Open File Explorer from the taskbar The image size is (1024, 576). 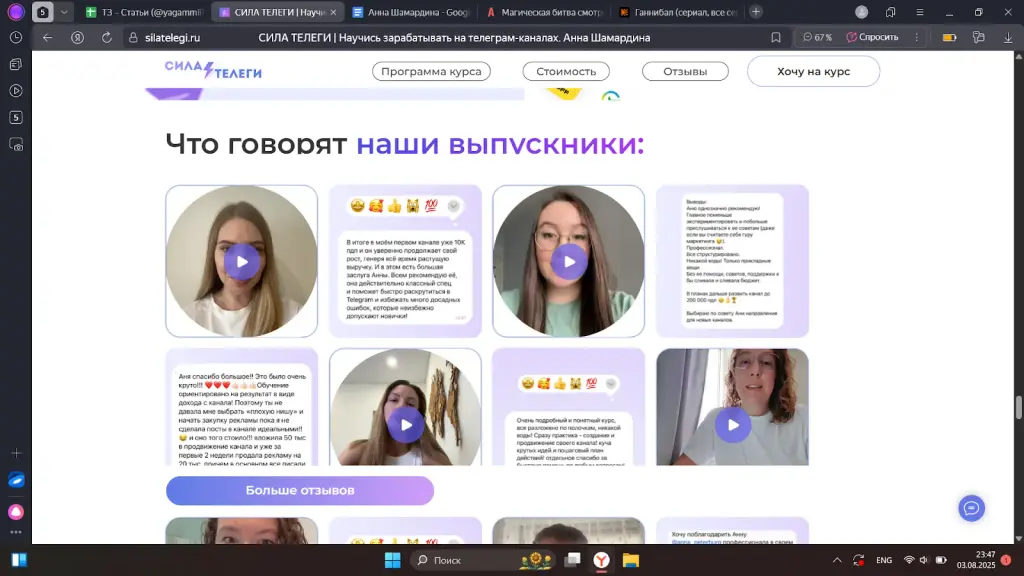630,560
